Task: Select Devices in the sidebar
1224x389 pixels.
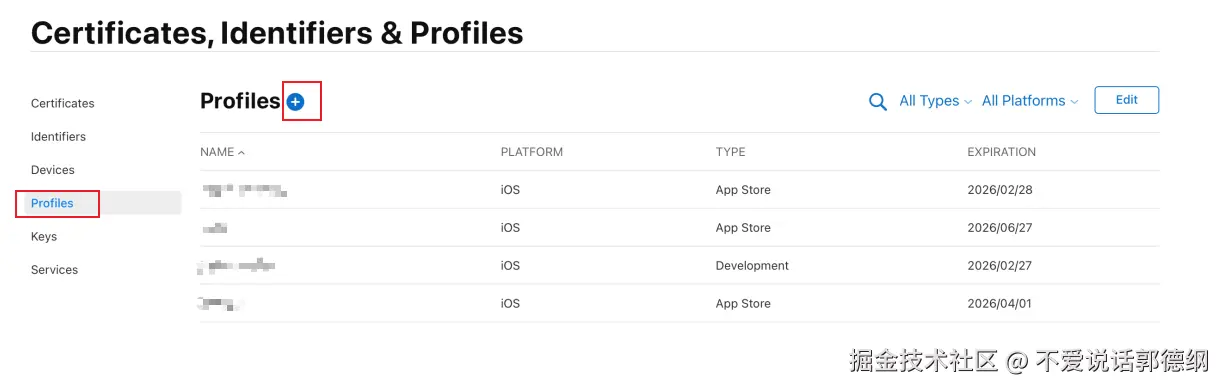Action: click(53, 170)
